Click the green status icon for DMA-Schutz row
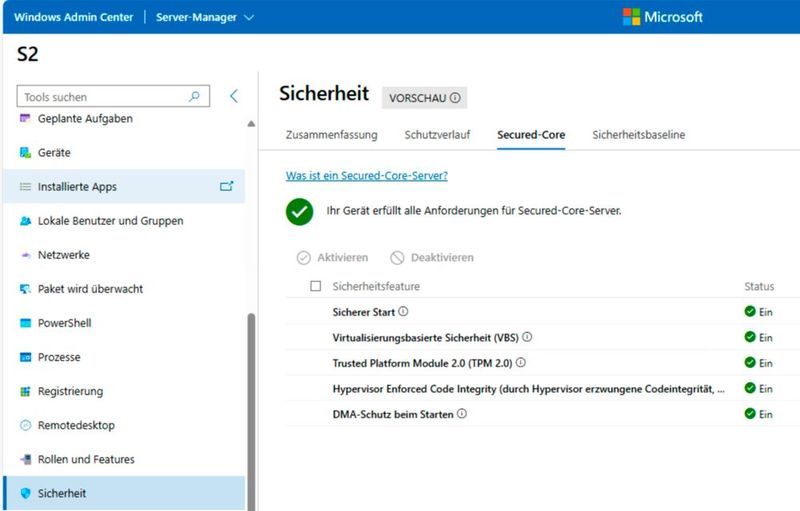 [x=749, y=414]
